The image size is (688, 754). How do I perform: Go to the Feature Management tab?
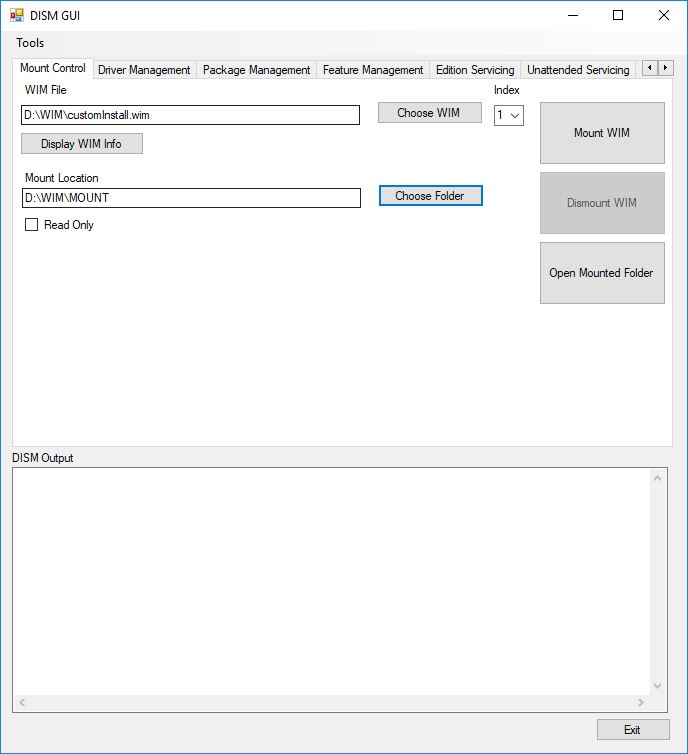click(x=373, y=70)
